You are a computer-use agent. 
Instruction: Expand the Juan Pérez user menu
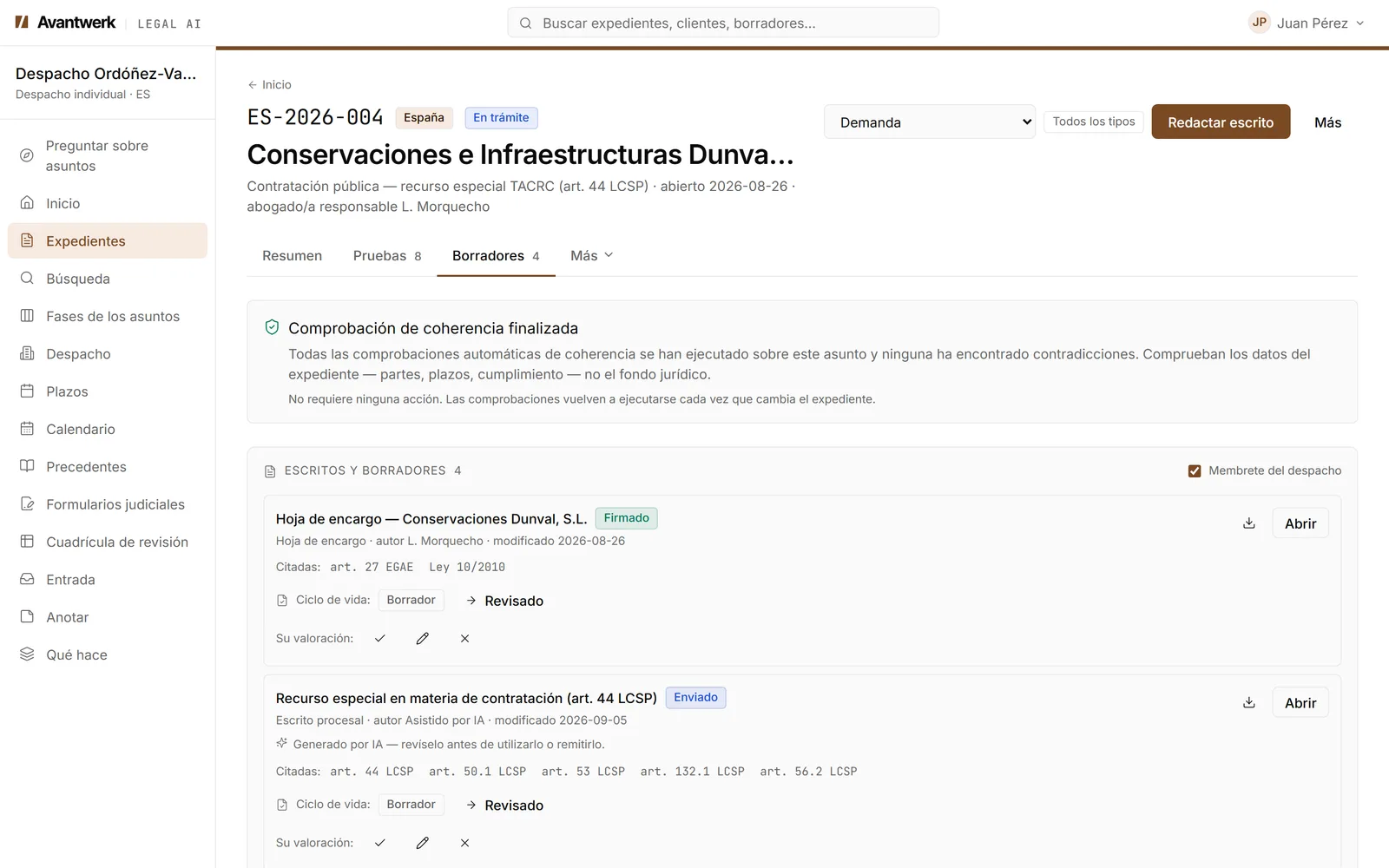(x=1307, y=23)
